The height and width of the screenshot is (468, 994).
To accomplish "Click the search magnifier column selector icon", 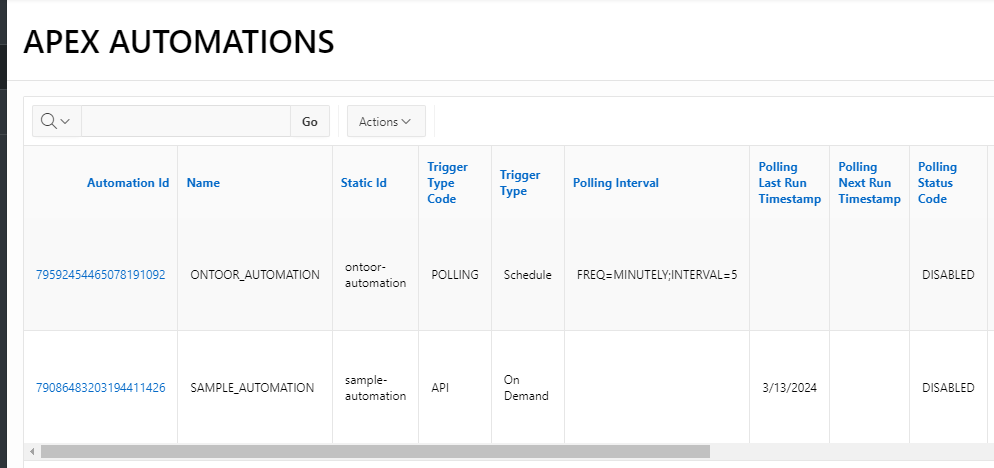I will [56, 121].
